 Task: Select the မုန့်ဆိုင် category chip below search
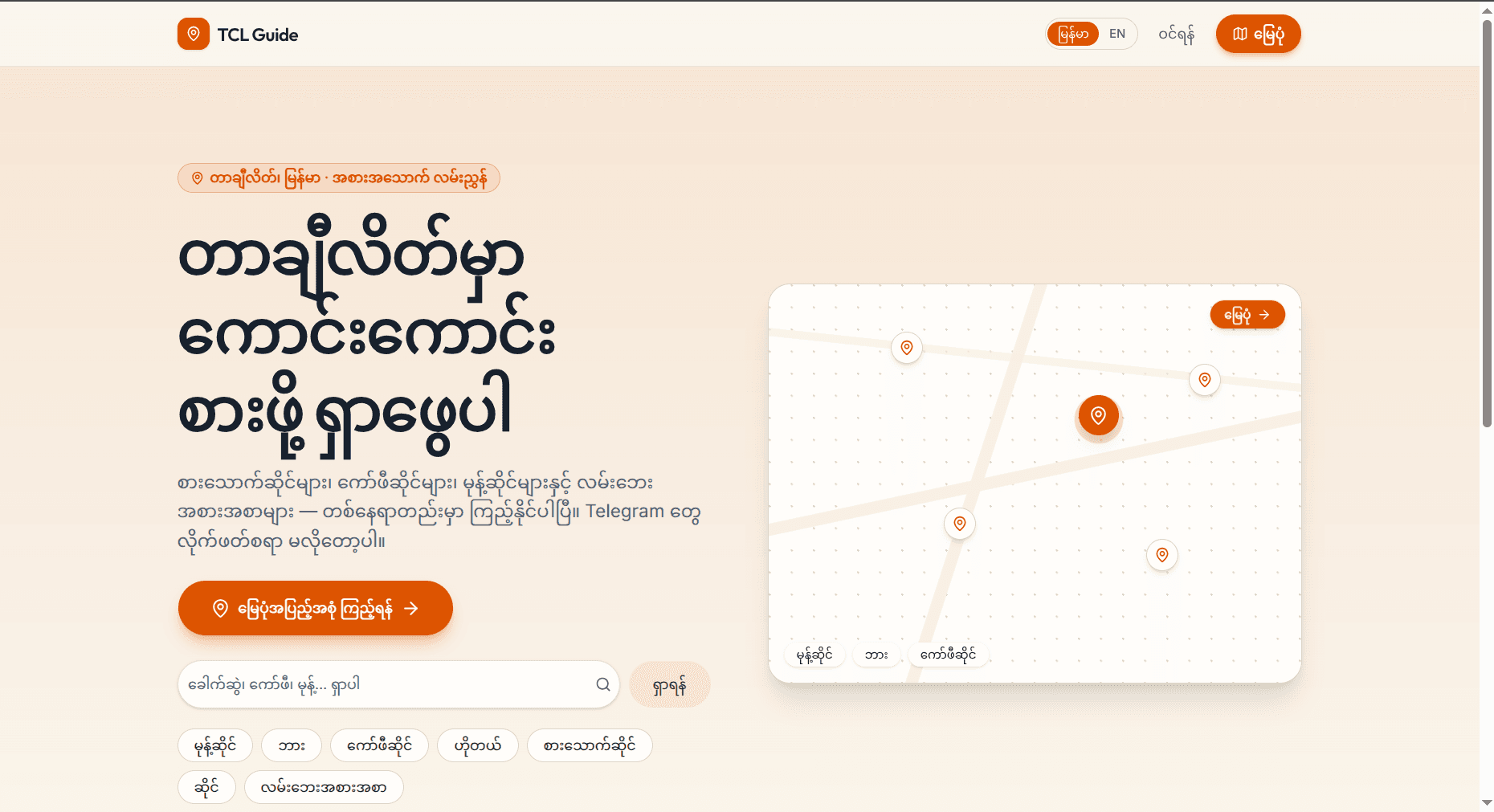click(x=215, y=745)
